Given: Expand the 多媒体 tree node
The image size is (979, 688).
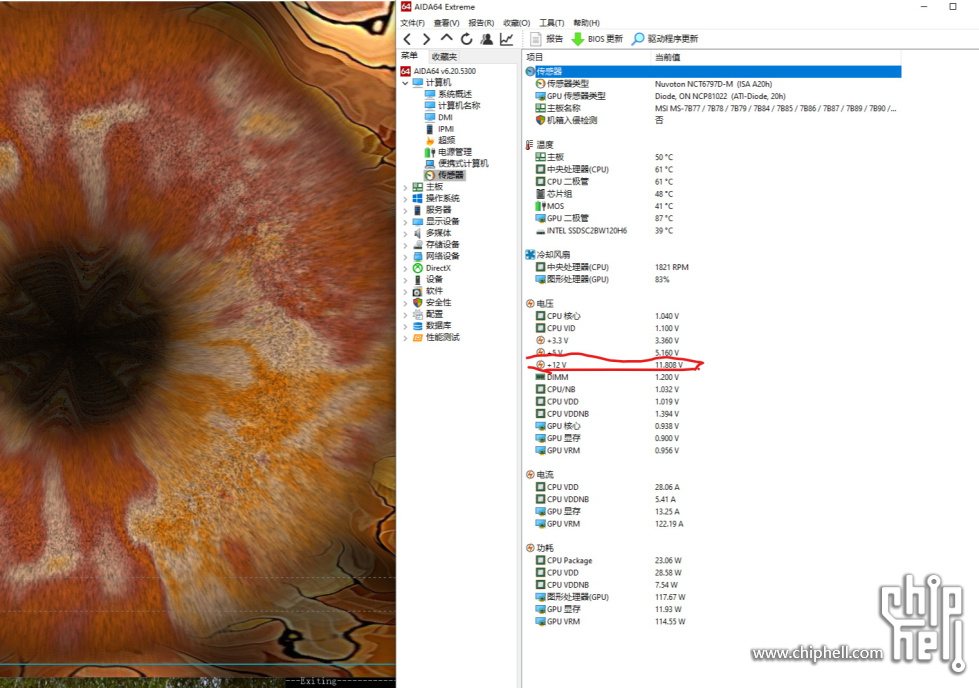Looking at the screenshot, I should (405, 233).
